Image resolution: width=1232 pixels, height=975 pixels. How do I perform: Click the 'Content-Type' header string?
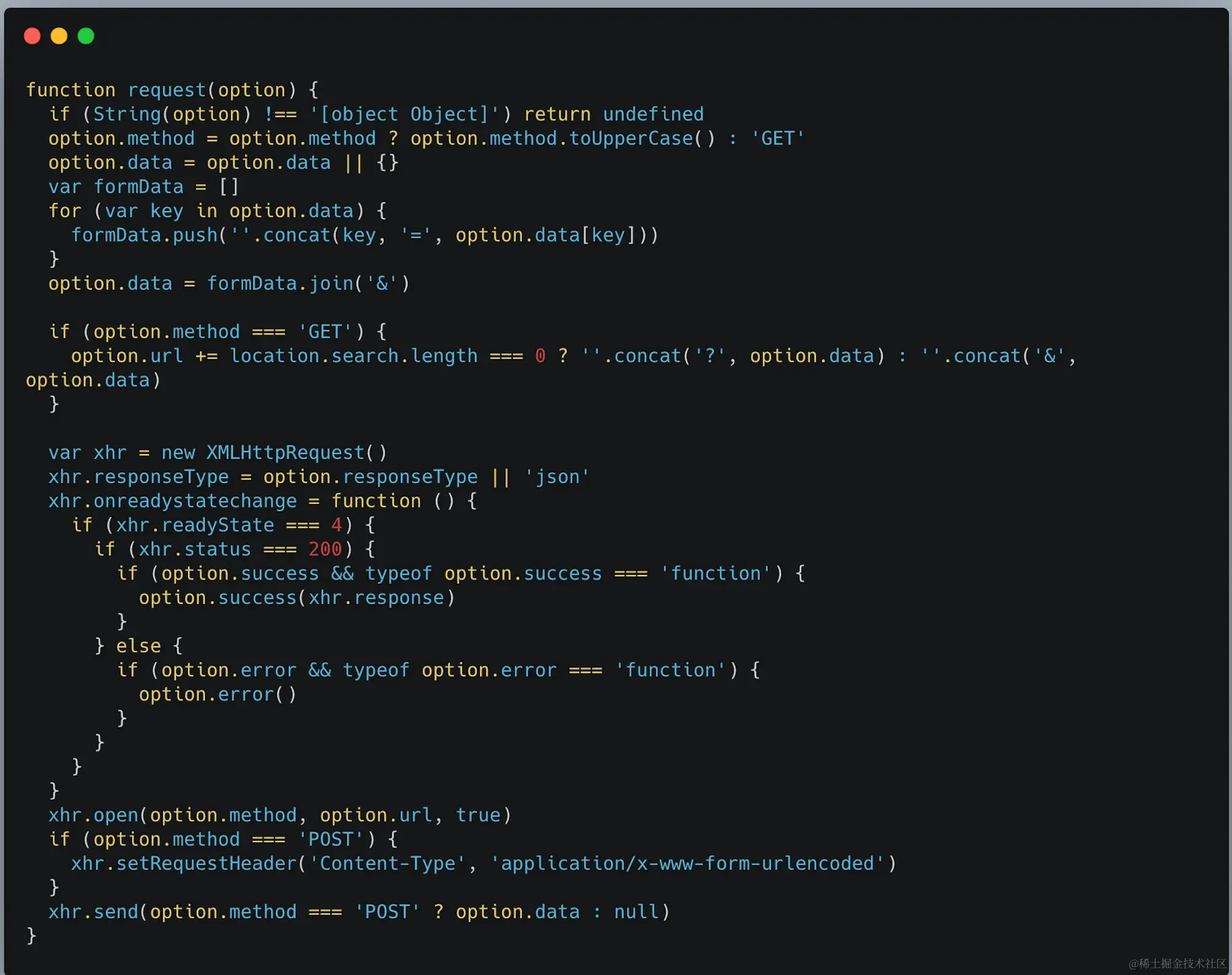pos(387,864)
